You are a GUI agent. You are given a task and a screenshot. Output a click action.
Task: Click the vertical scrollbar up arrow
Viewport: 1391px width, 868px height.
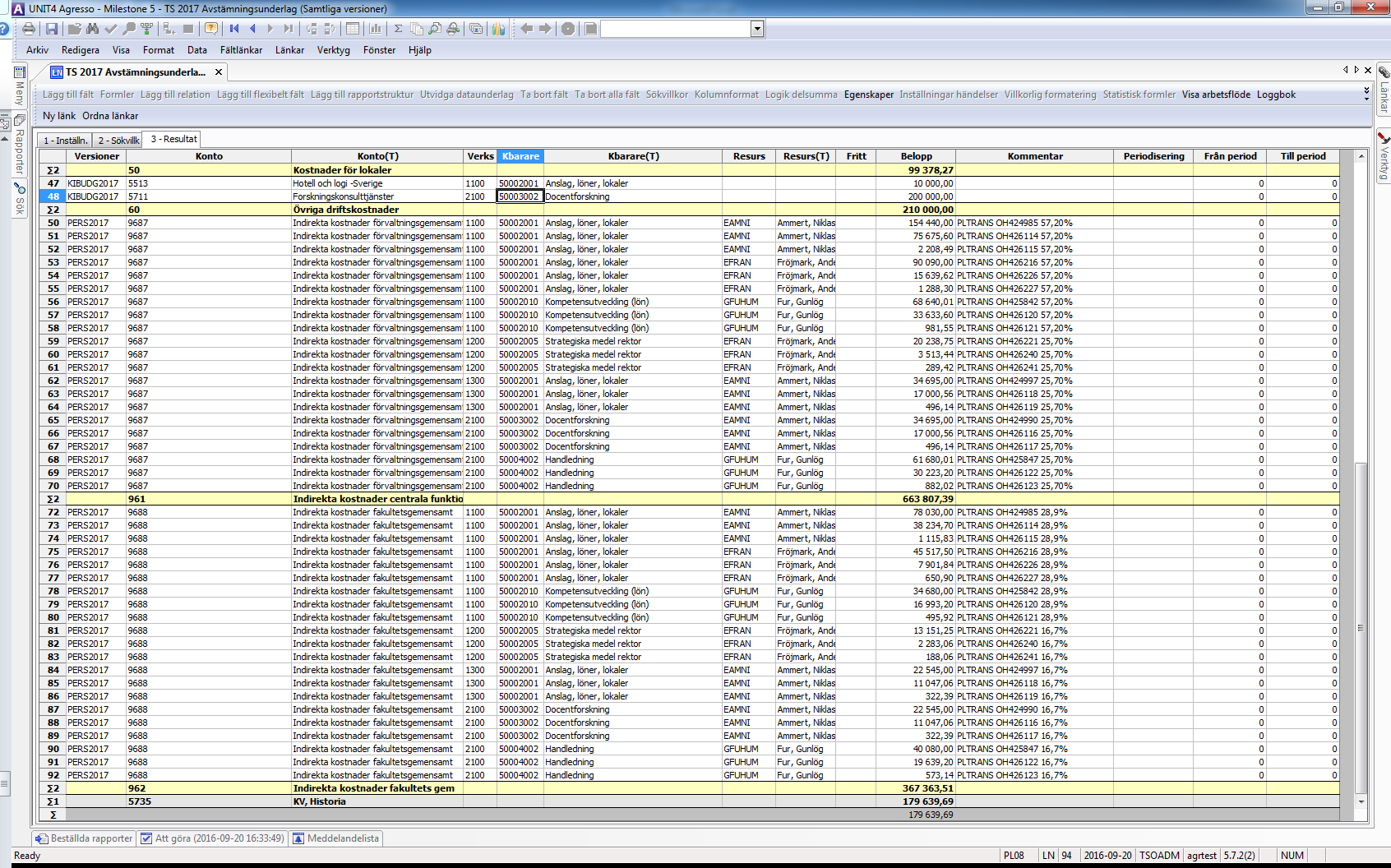pyautogui.click(x=1361, y=156)
